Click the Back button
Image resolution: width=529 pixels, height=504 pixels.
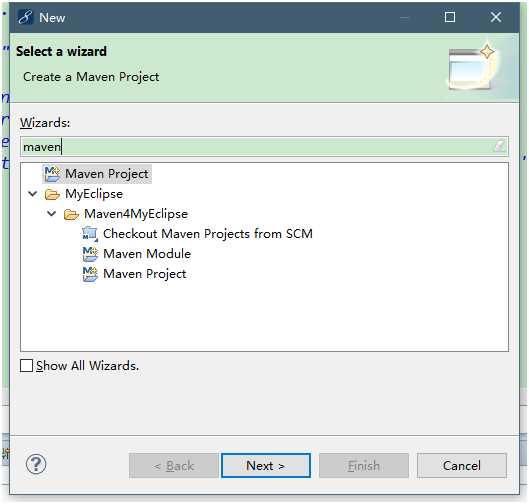pyautogui.click(x=174, y=466)
